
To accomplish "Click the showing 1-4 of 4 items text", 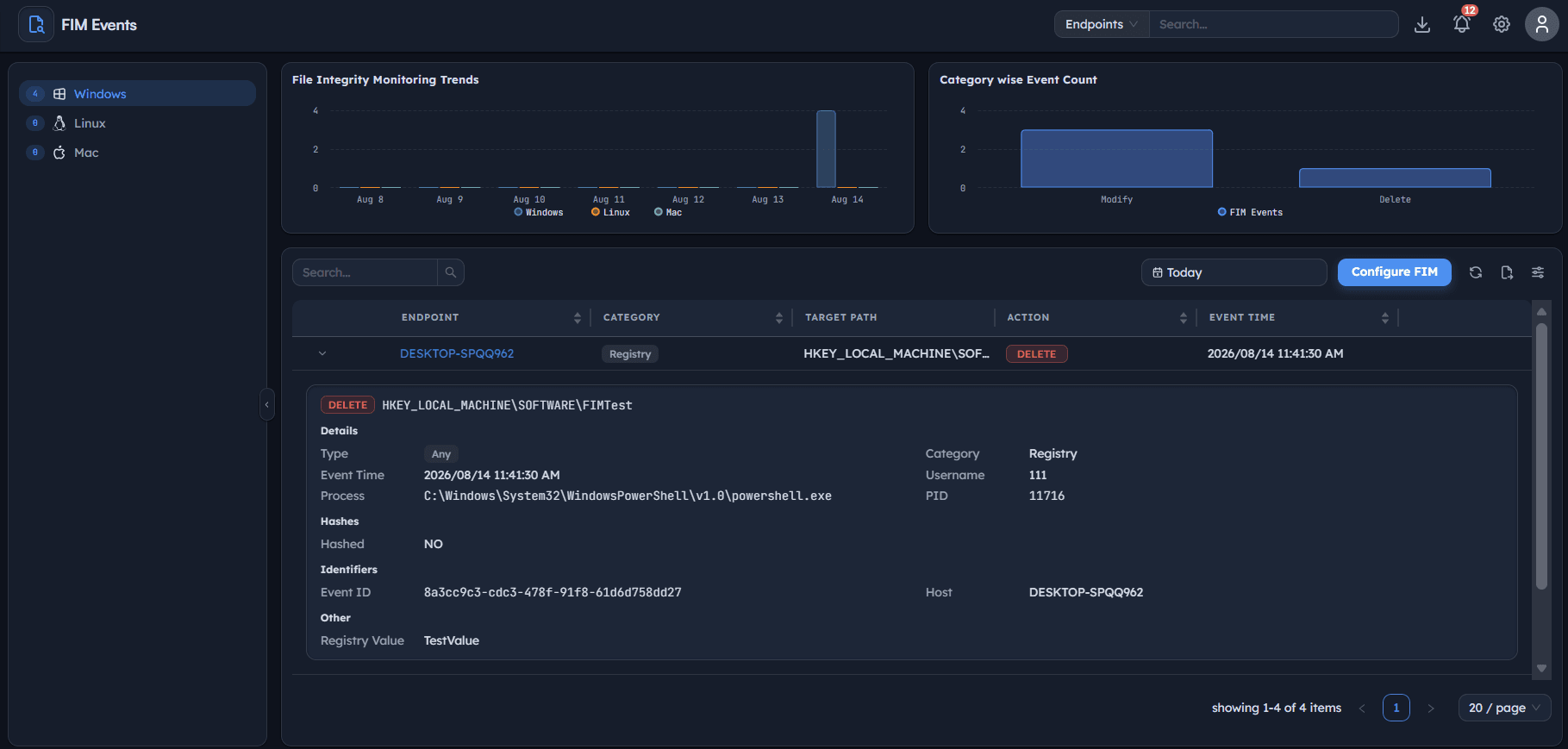I will pos(1277,708).
